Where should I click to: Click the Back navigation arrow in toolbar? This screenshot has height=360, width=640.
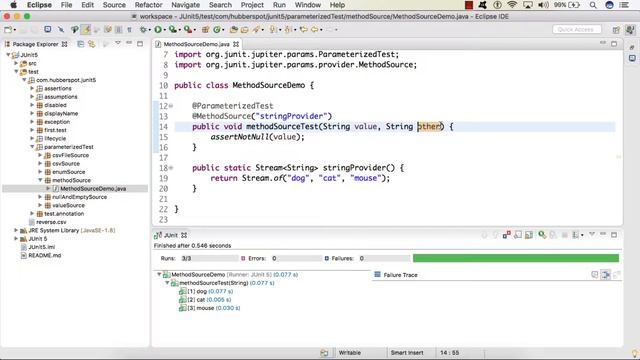point(314,29)
